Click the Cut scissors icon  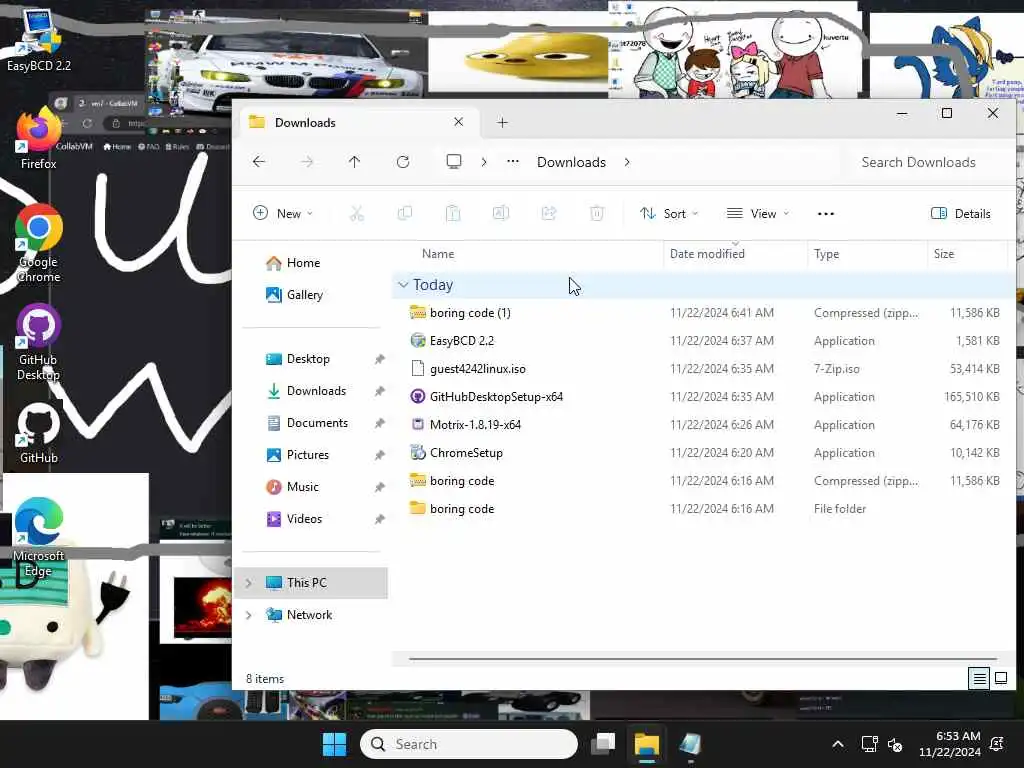coord(357,214)
